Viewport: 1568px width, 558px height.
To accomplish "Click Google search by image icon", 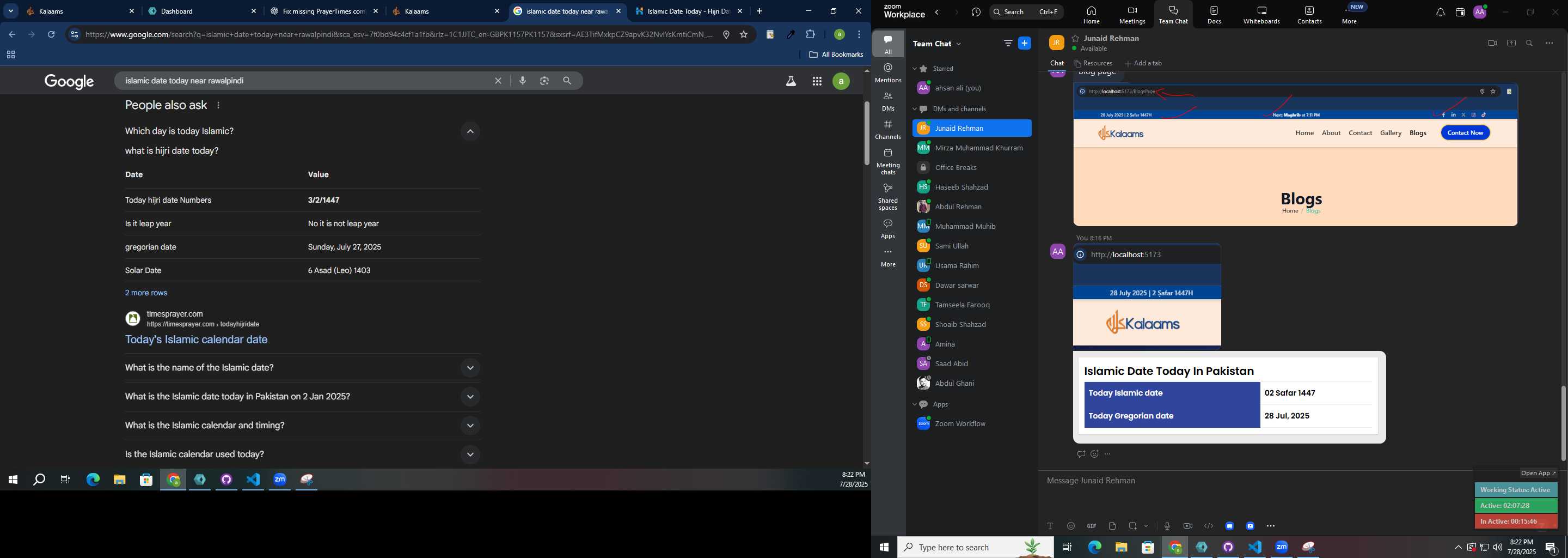I will pos(544,81).
